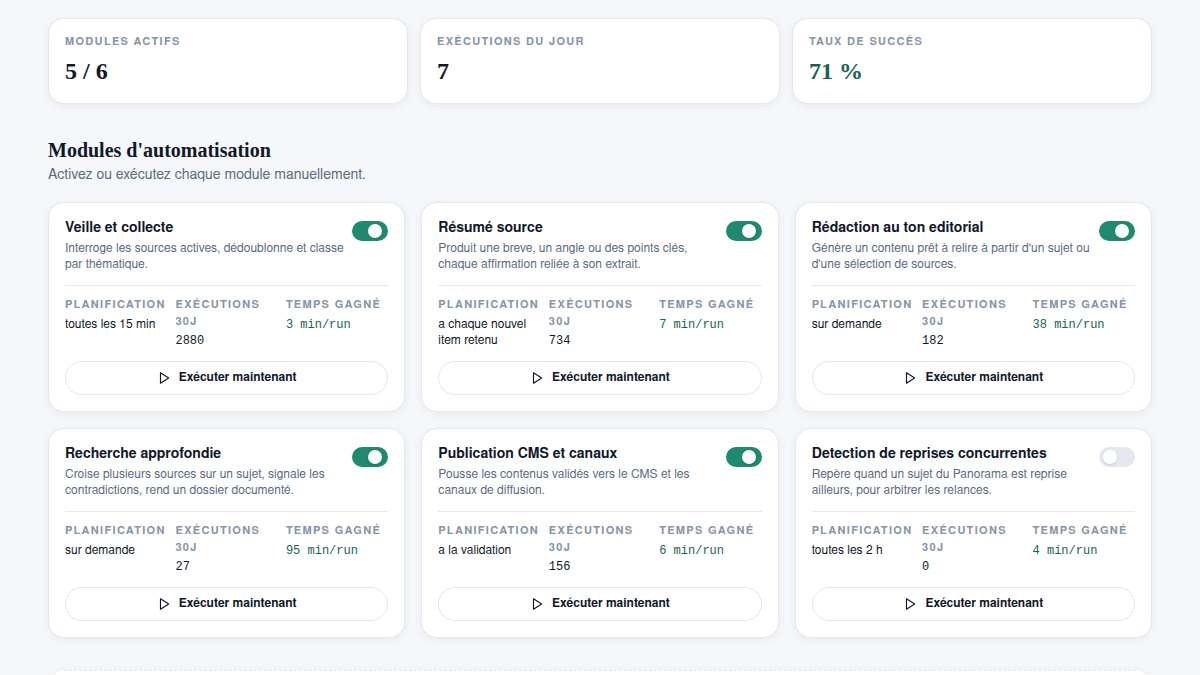The width and height of the screenshot is (1200, 675).
Task: Click the '4 min/run' value
Action: click(1065, 550)
